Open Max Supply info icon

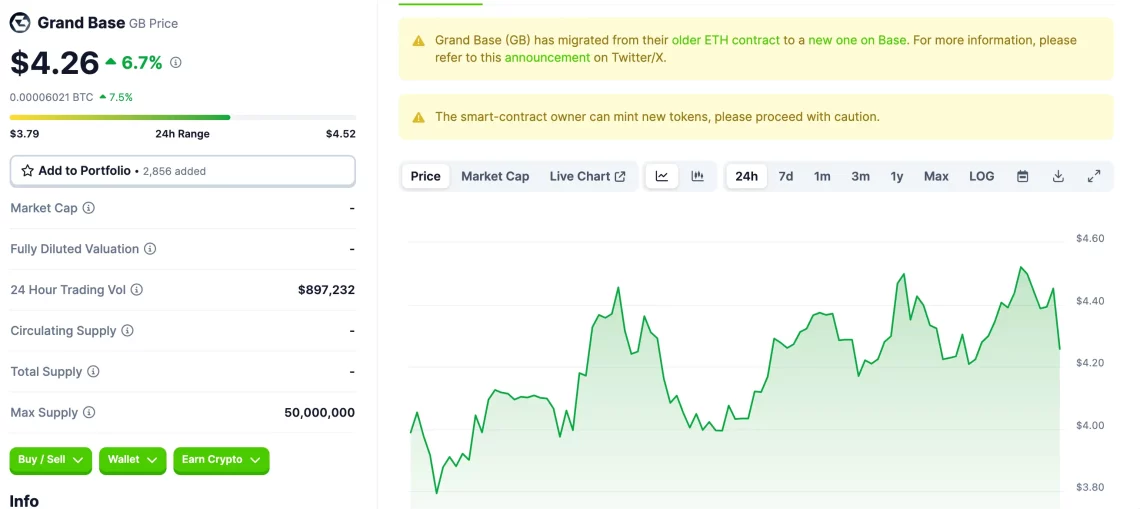tap(89, 412)
